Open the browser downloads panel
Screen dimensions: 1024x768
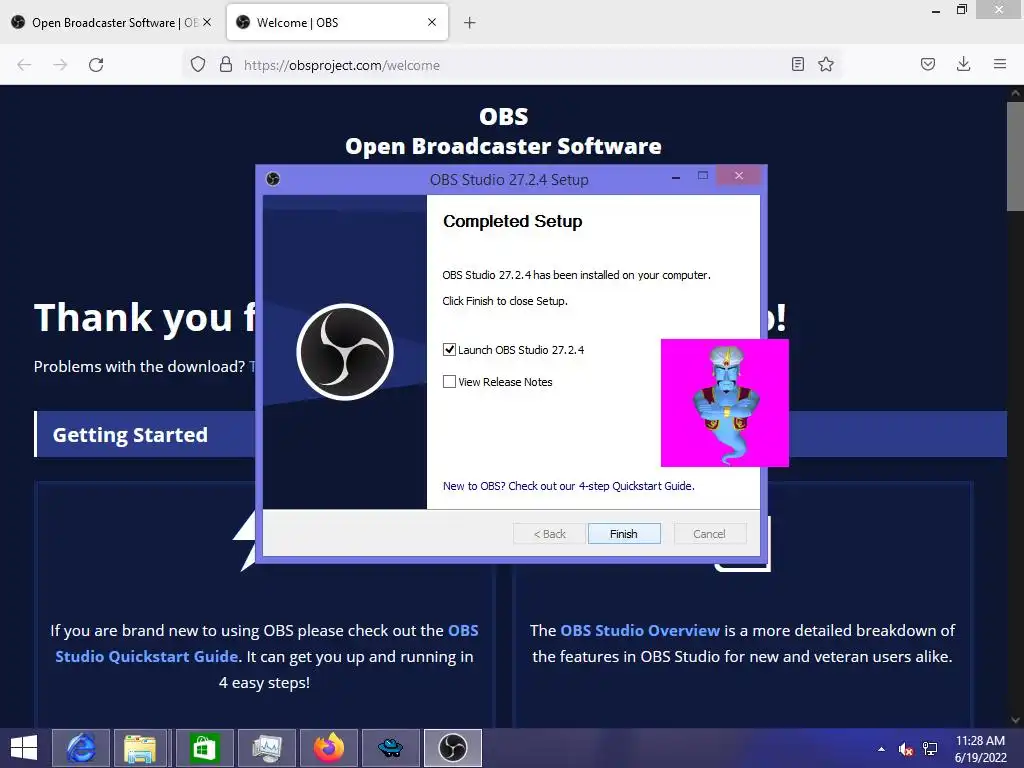(x=963, y=64)
